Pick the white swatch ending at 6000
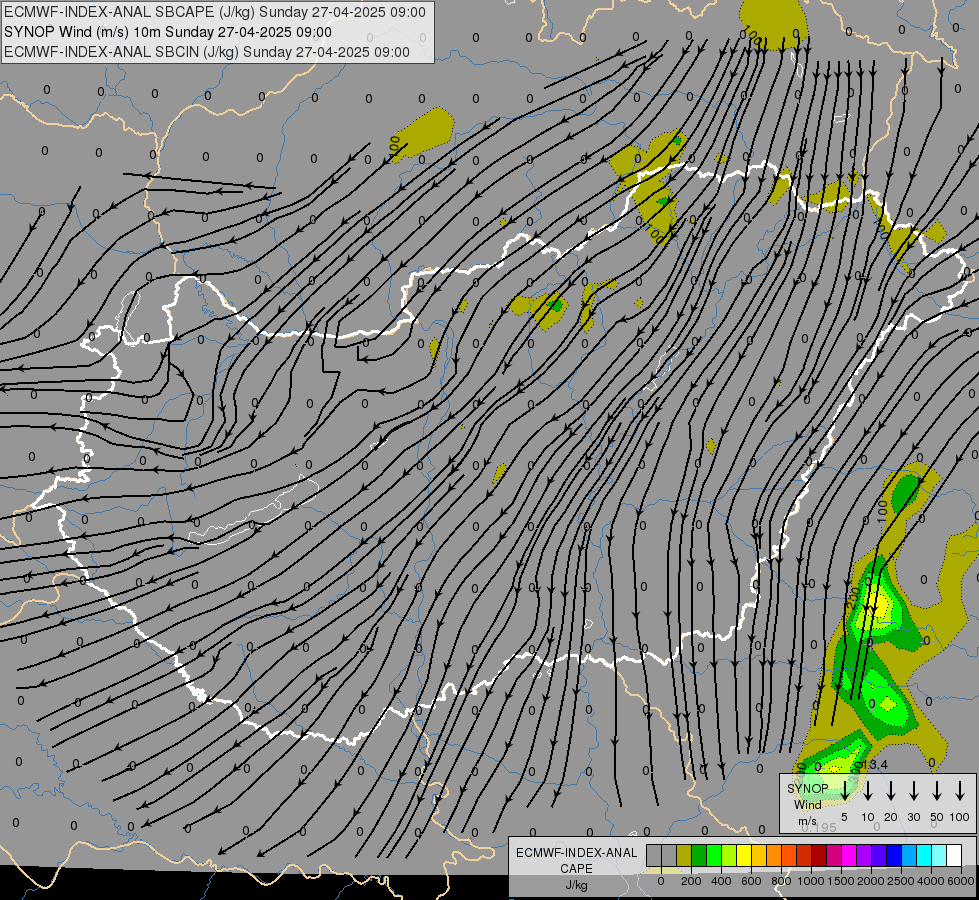The height and width of the screenshot is (900, 979). [x=955, y=855]
